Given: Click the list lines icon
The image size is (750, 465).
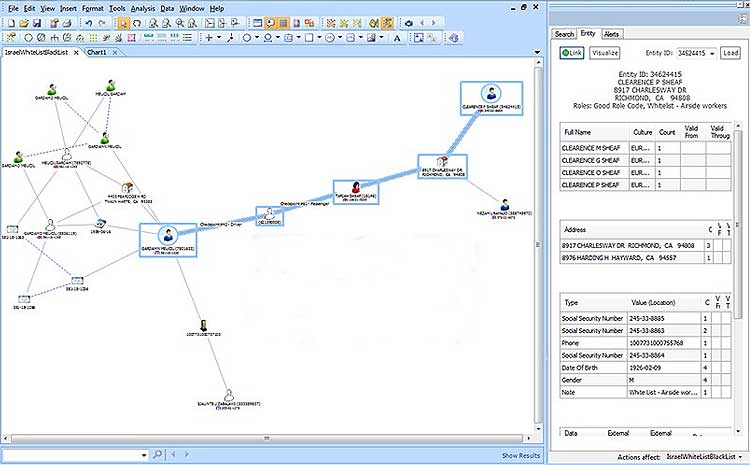Looking at the screenshot, I should point(187,37).
